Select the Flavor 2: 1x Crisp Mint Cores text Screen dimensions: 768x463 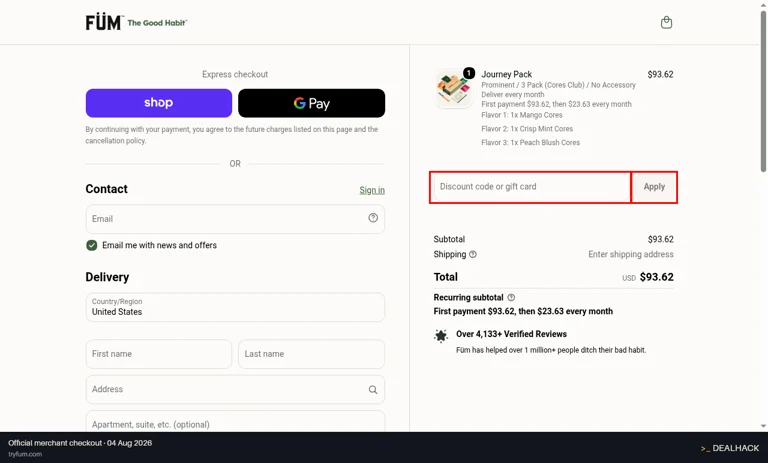[x=527, y=129]
